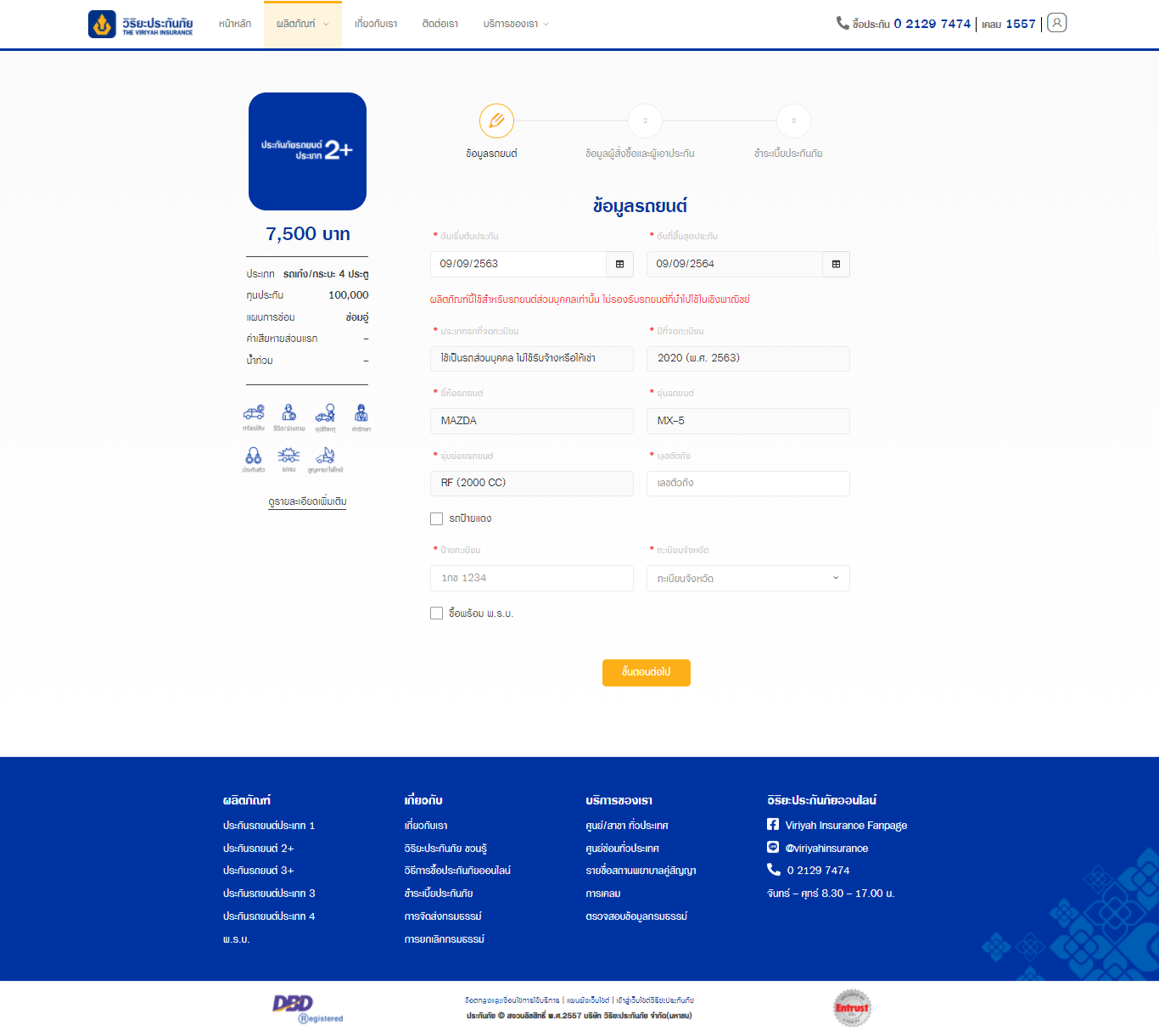Open footer link การยกเลิกกรมธรรม์
The height and width of the screenshot is (1036, 1159).
pos(445,939)
